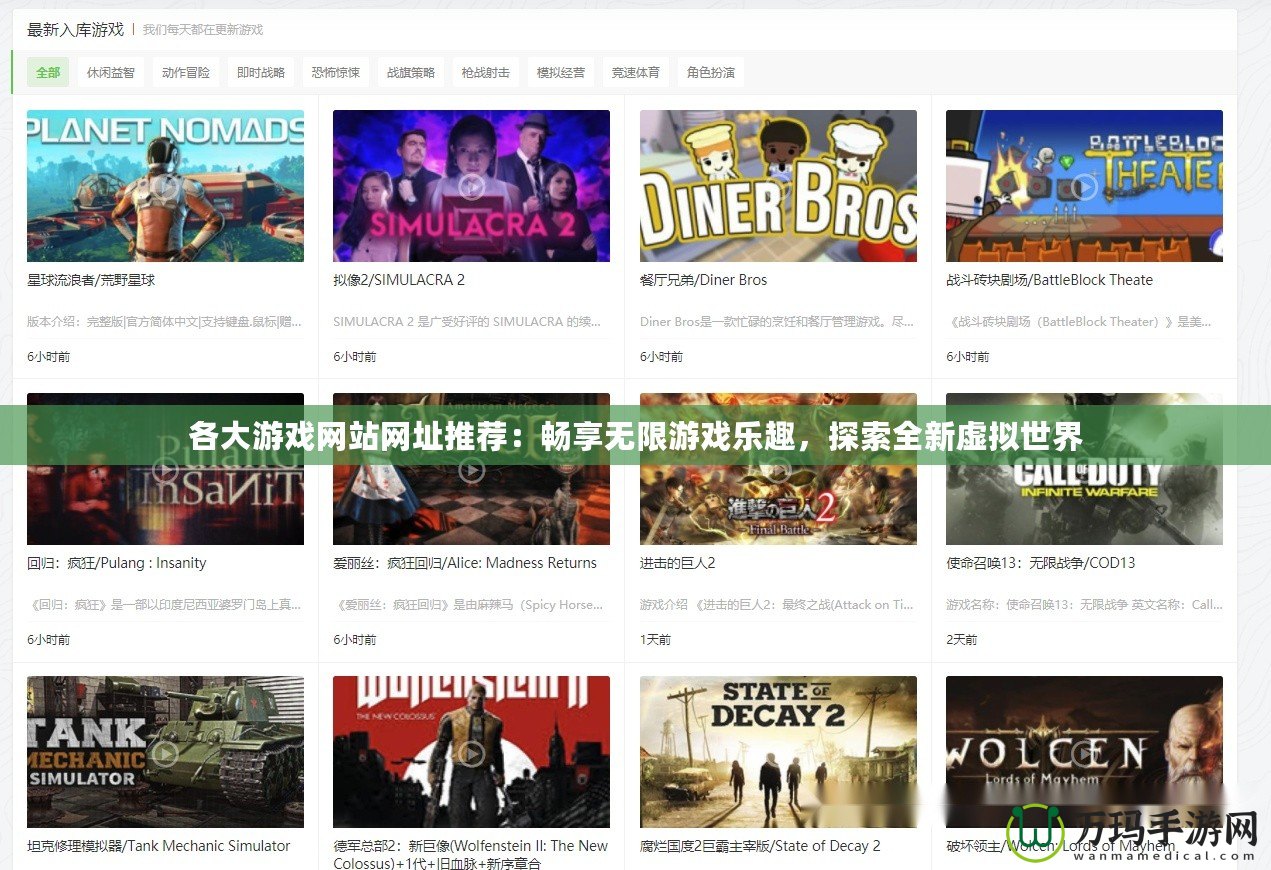This screenshot has height=870, width=1271.
Task: Open the 动作冒险 category tab
Action: [186, 72]
